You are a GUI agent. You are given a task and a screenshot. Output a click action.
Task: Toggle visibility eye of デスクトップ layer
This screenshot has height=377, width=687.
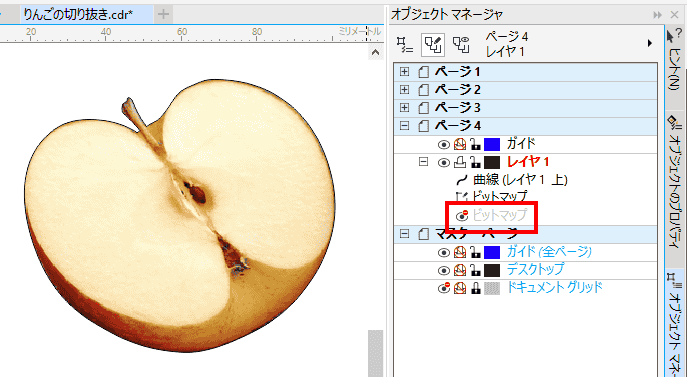click(444, 270)
